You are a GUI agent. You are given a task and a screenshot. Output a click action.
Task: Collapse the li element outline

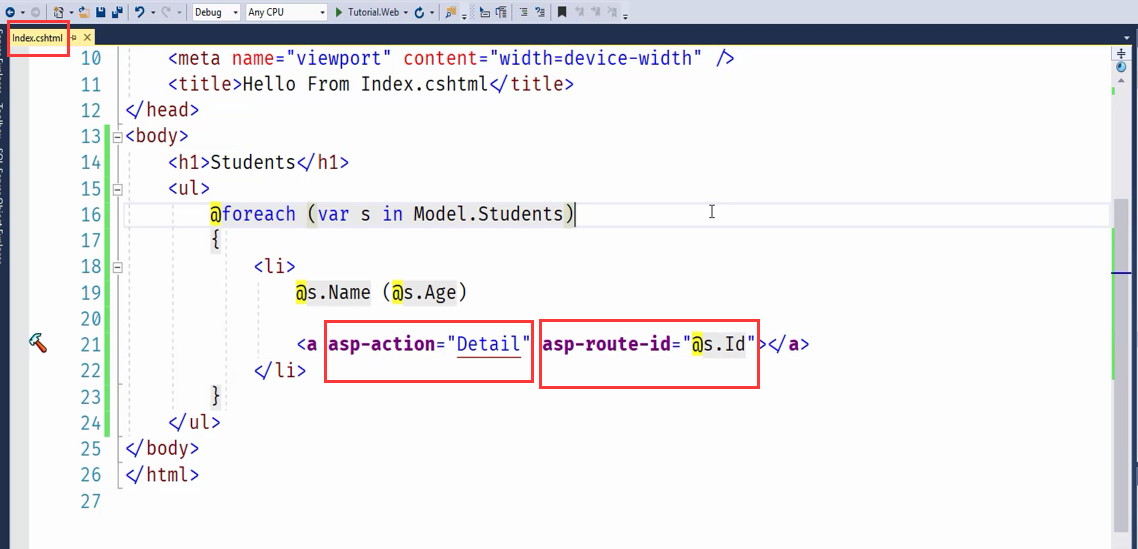click(118, 266)
